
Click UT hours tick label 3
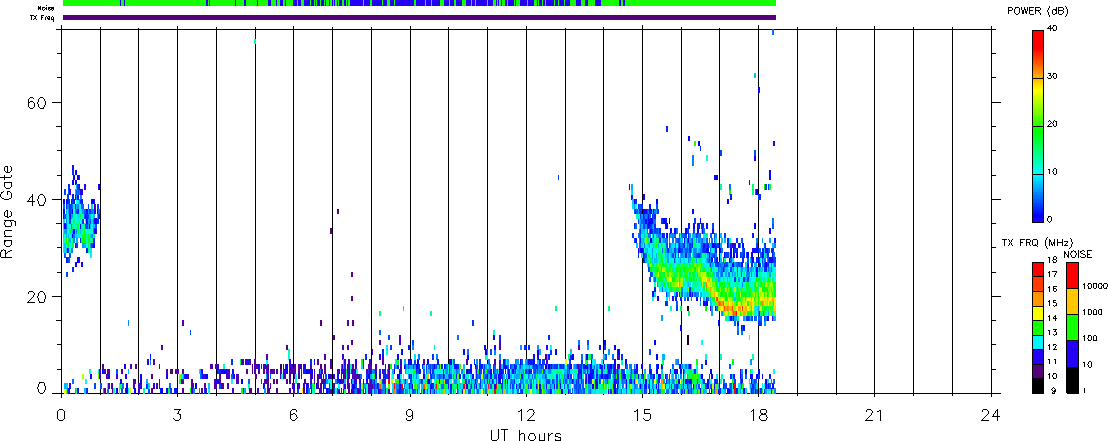click(x=177, y=415)
